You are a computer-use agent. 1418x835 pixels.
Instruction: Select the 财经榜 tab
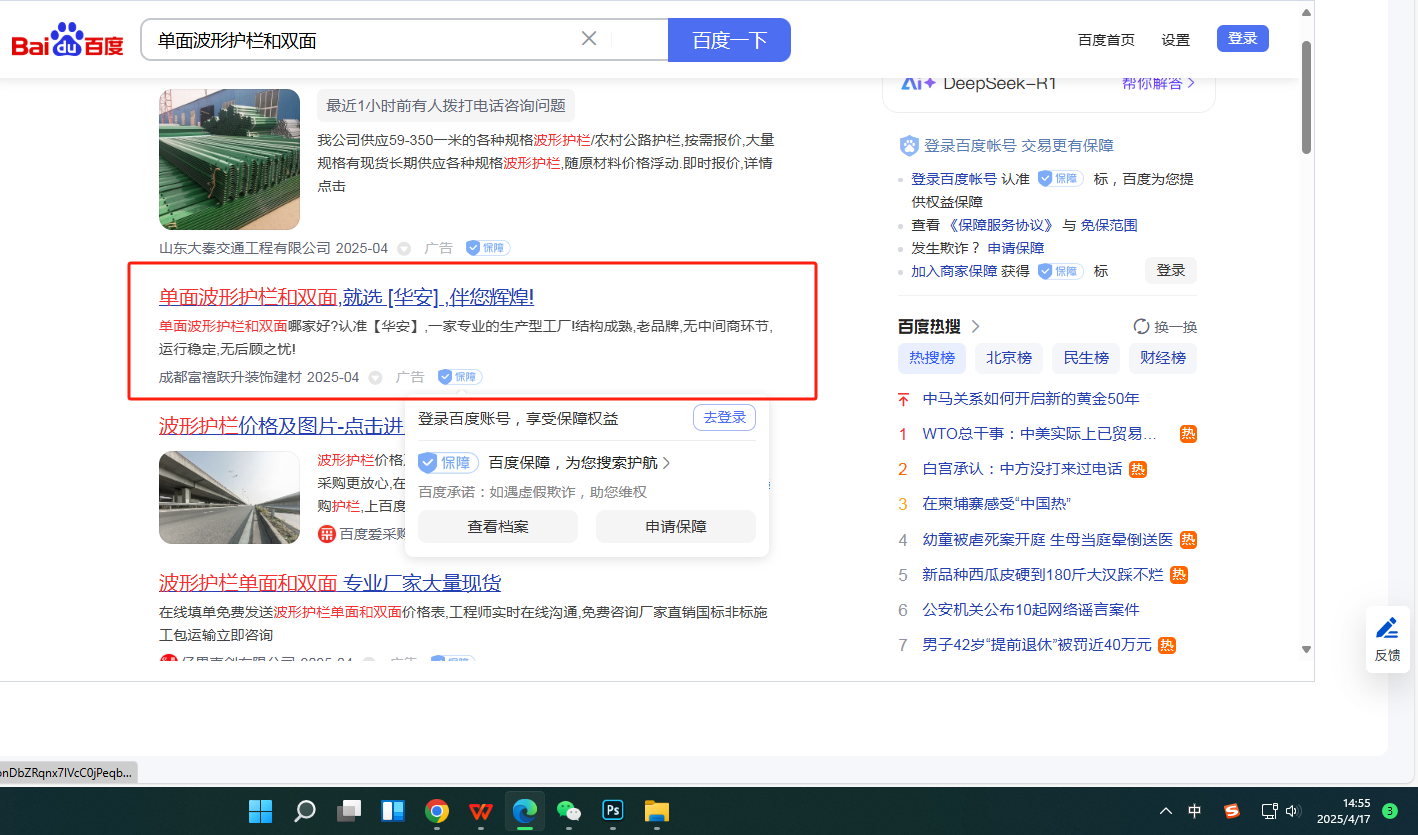1163,358
